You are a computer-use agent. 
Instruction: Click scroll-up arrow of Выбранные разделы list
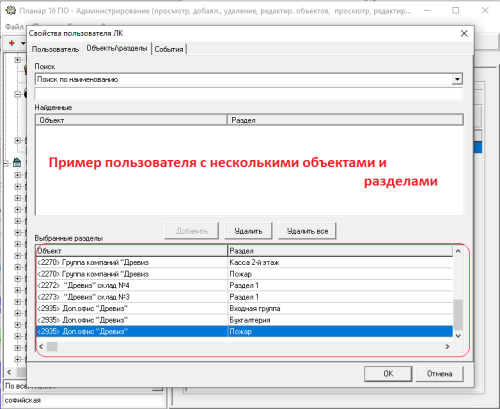(458, 251)
